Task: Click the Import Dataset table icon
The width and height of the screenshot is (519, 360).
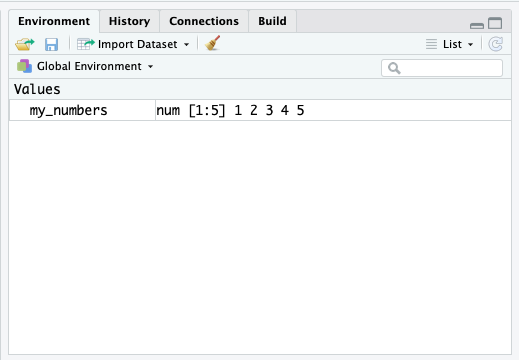Action: [x=86, y=44]
